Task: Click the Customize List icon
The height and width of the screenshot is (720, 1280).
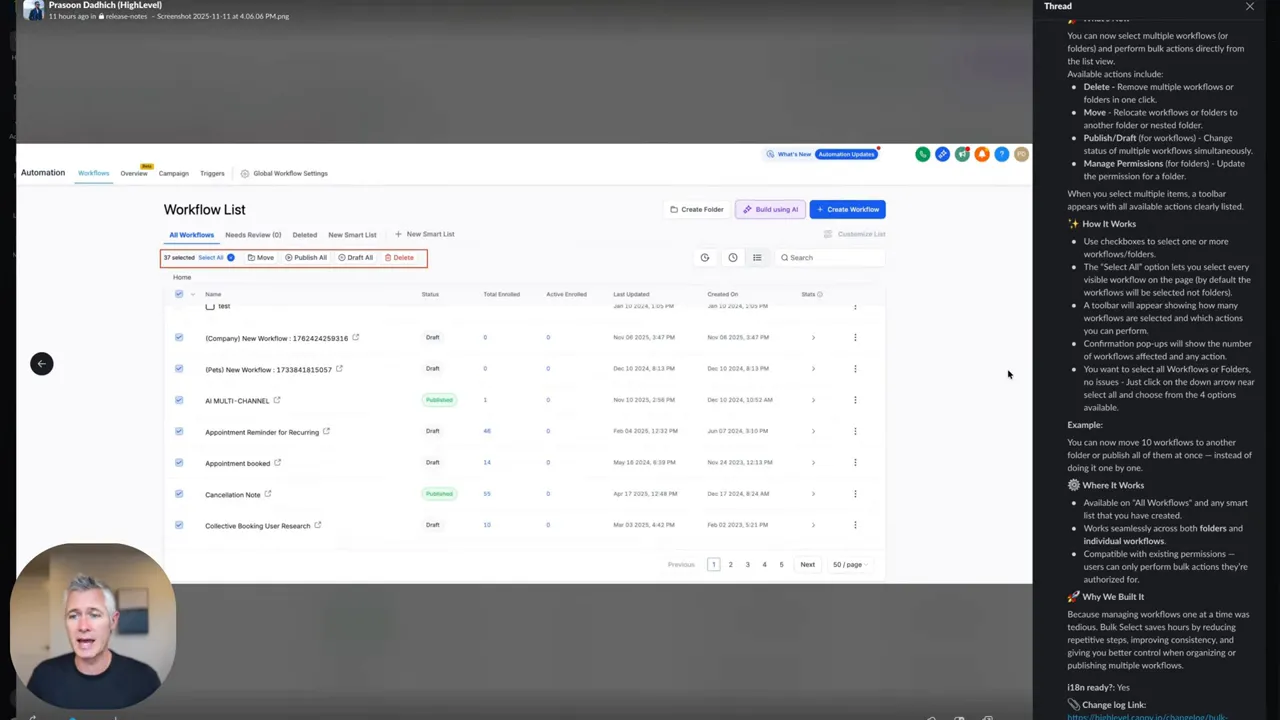Action: click(x=828, y=234)
